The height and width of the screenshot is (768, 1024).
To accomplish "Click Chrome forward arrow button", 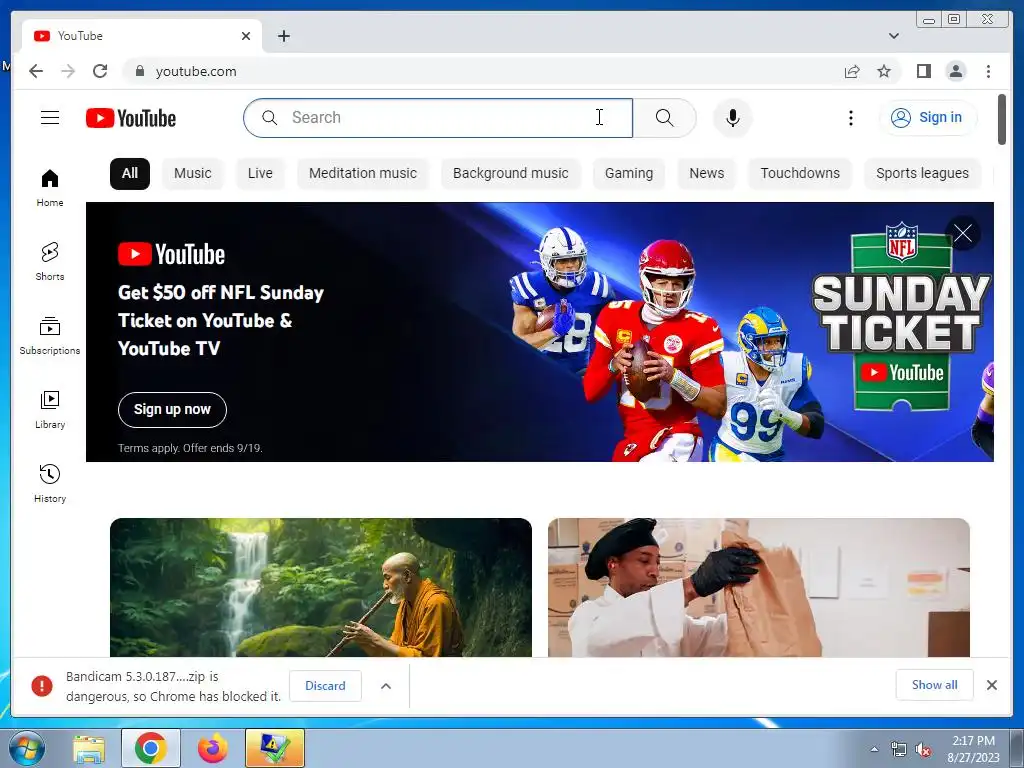I will [x=68, y=71].
